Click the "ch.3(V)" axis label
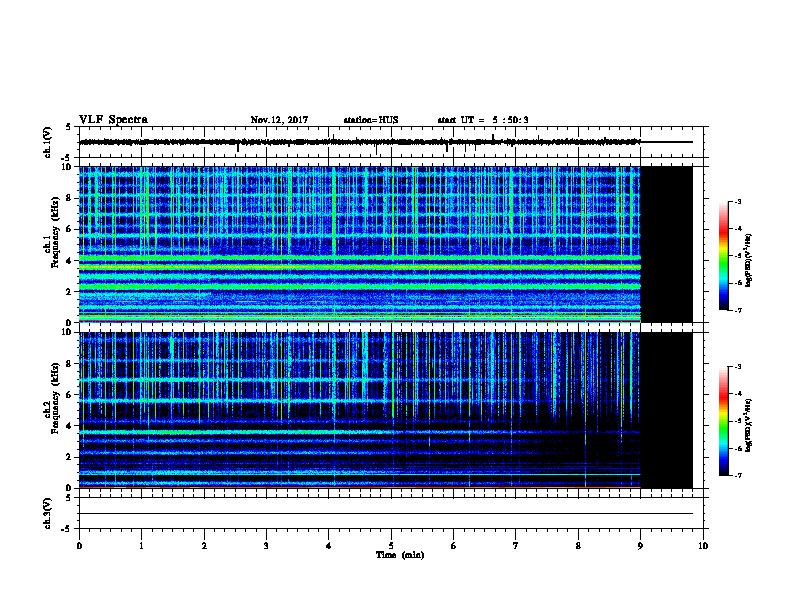792x612 pixels. coord(48,513)
